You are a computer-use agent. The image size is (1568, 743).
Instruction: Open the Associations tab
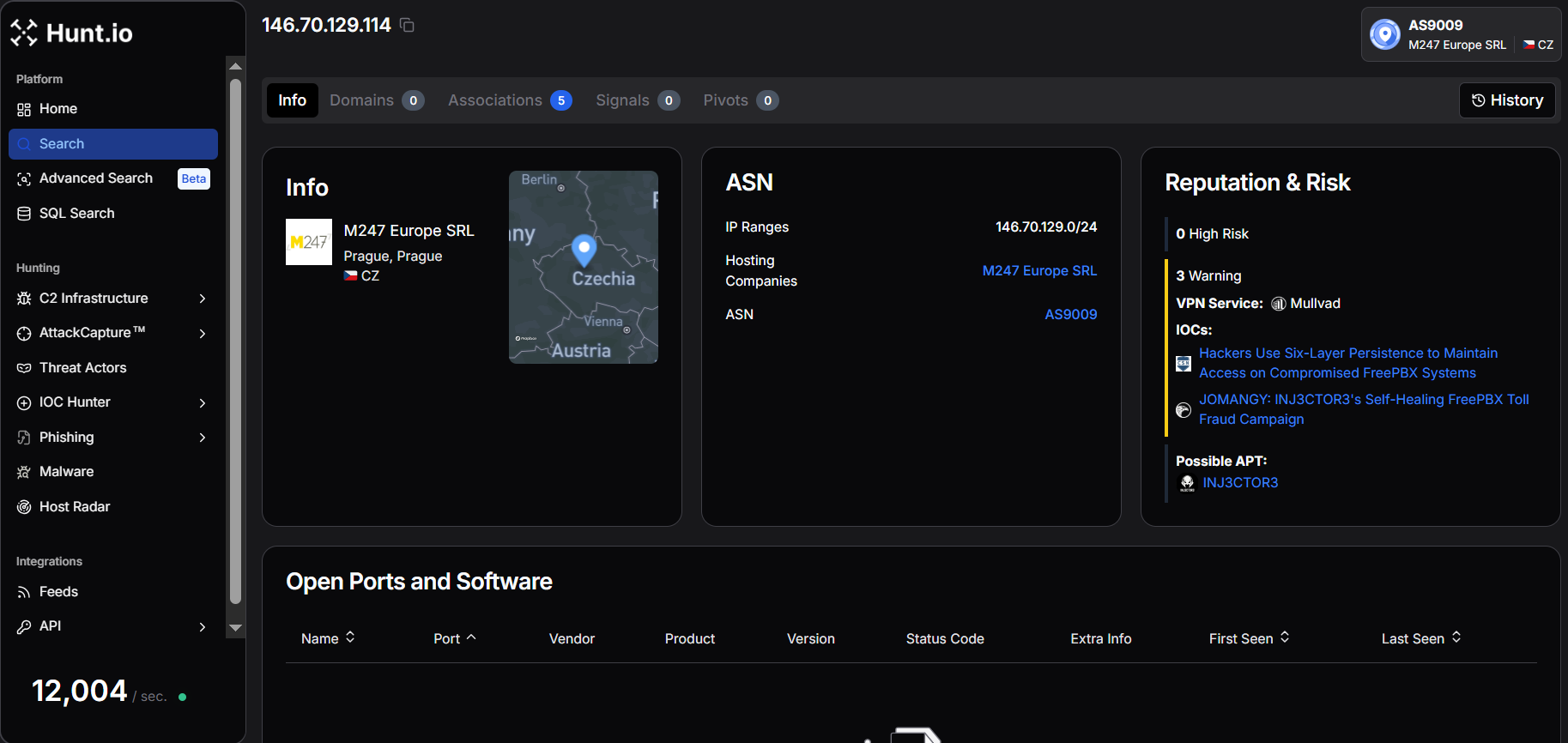pyautogui.click(x=510, y=100)
